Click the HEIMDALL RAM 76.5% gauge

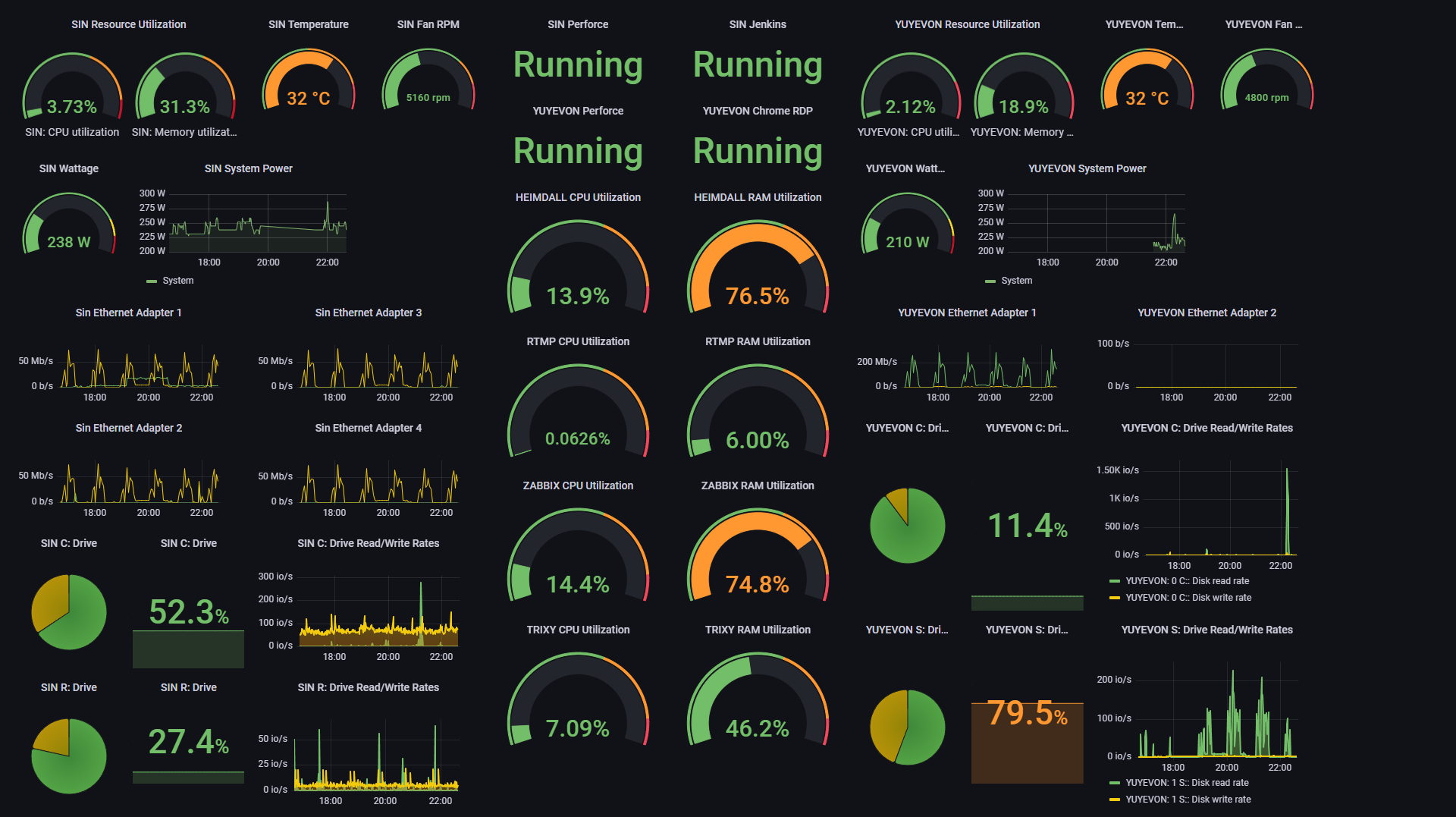click(x=758, y=268)
